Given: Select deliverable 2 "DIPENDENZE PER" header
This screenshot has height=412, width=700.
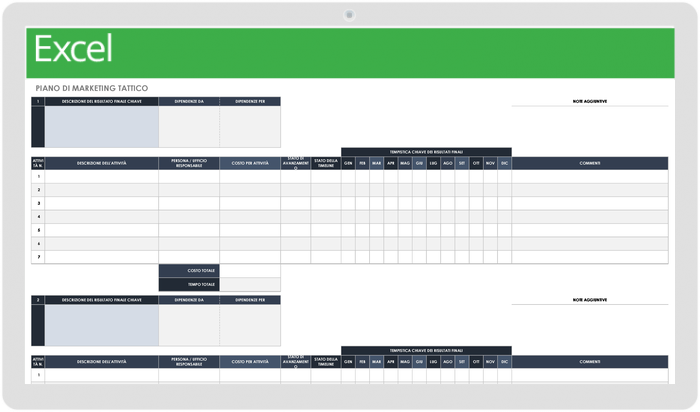Looking at the screenshot, I should point(250,300).
